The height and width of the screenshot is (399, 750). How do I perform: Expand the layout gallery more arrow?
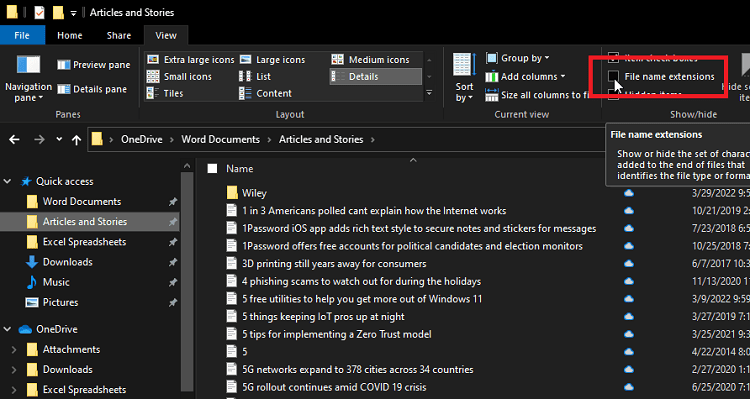coord(429,93)
